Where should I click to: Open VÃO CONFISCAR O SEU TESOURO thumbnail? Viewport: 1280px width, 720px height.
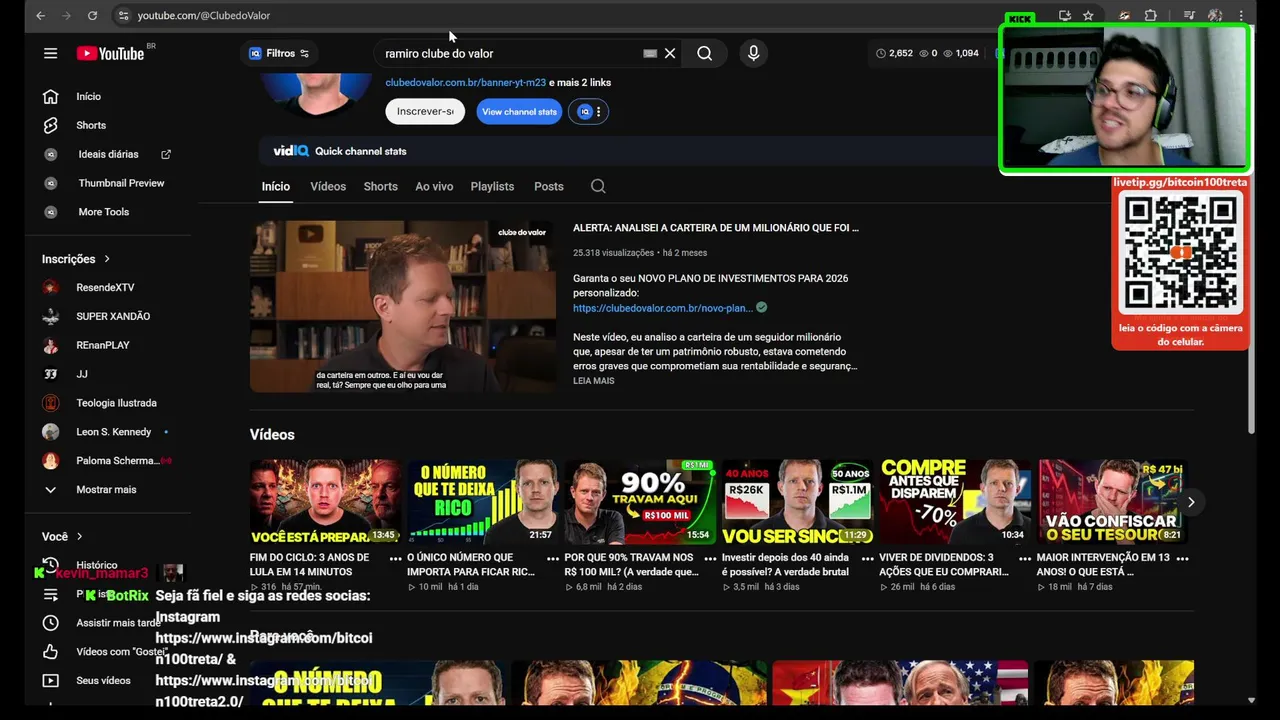point(1112,502)
